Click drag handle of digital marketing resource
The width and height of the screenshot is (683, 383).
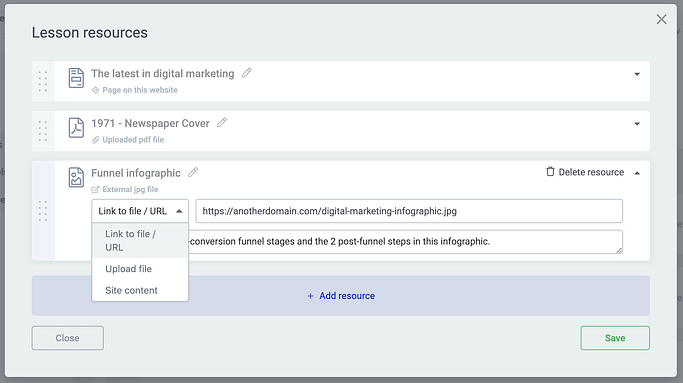(43, 81)
